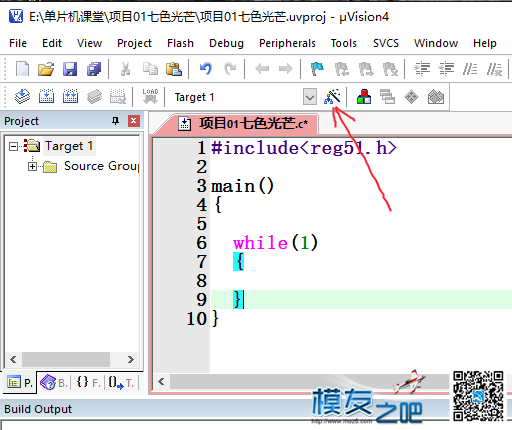Viewport: 512px width, 430px height.
Task: Click the green diamond toolbar icon
Action: tap(411, 97)
